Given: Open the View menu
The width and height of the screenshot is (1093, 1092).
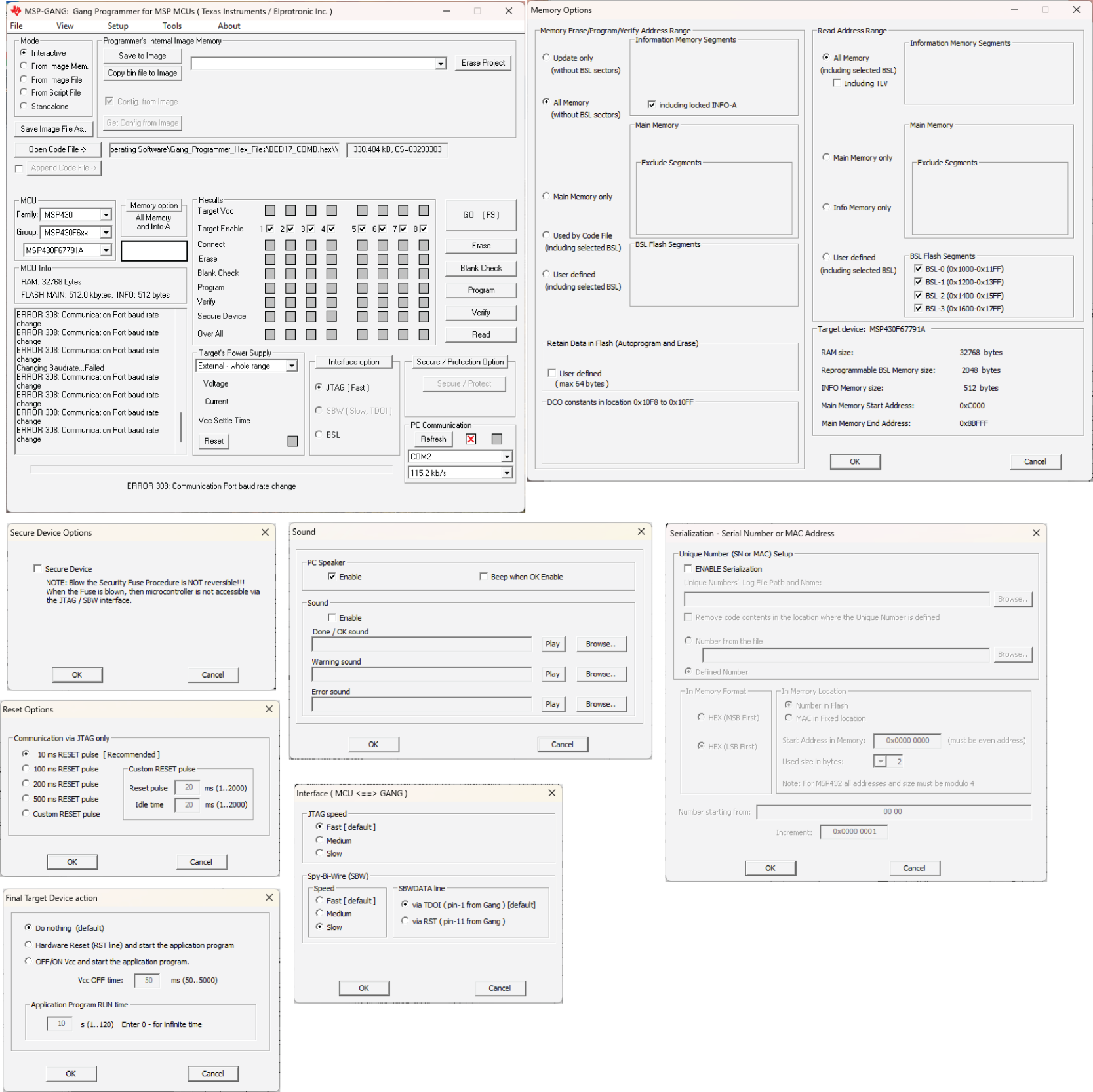Looking at the screenshot, I should tap(65, 26).
